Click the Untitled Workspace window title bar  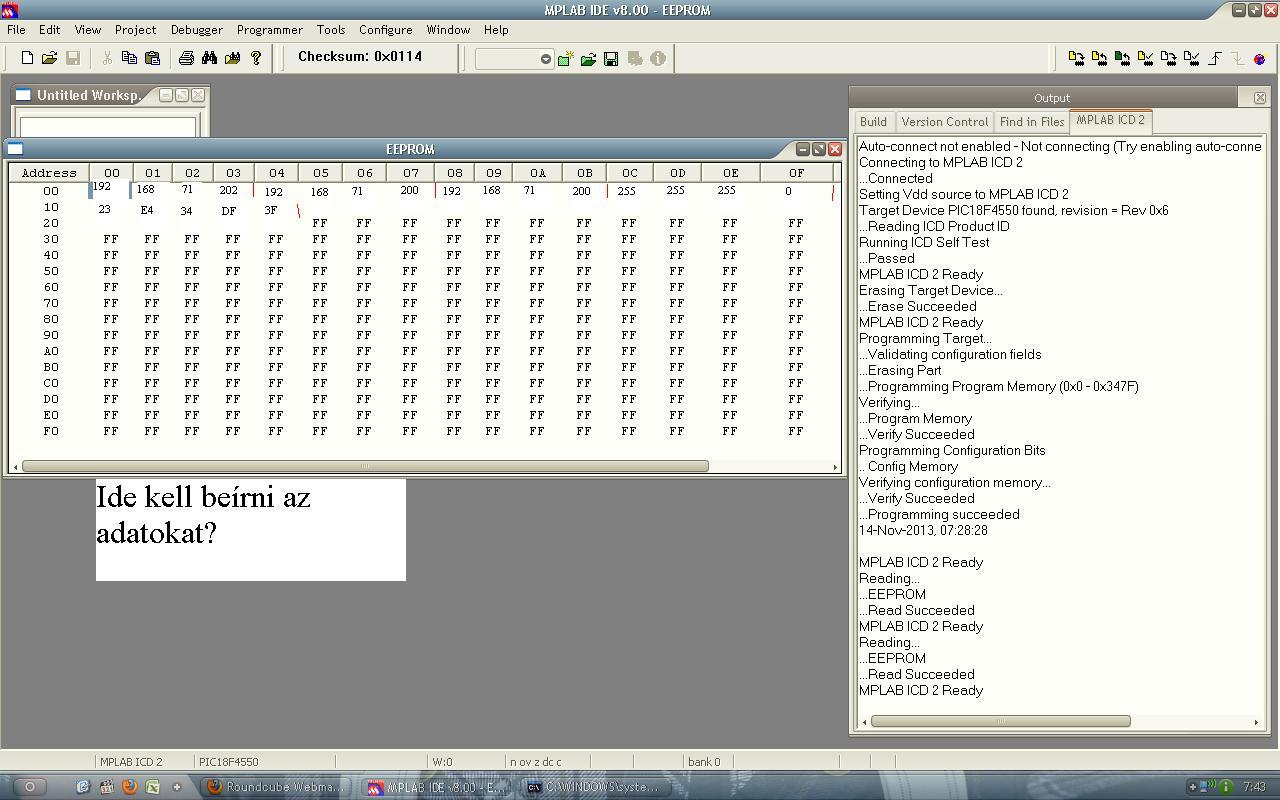88,95
